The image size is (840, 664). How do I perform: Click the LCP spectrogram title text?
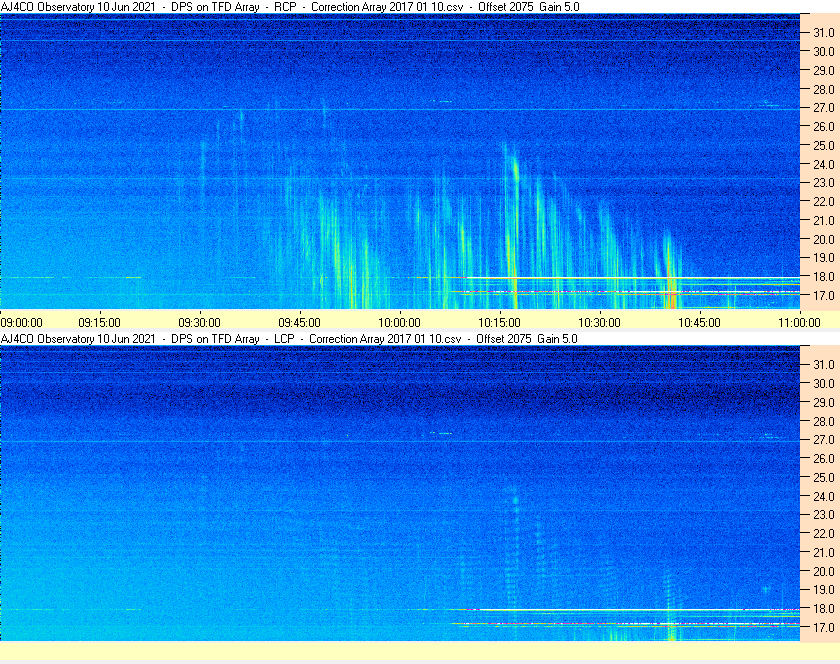point(289,339)
